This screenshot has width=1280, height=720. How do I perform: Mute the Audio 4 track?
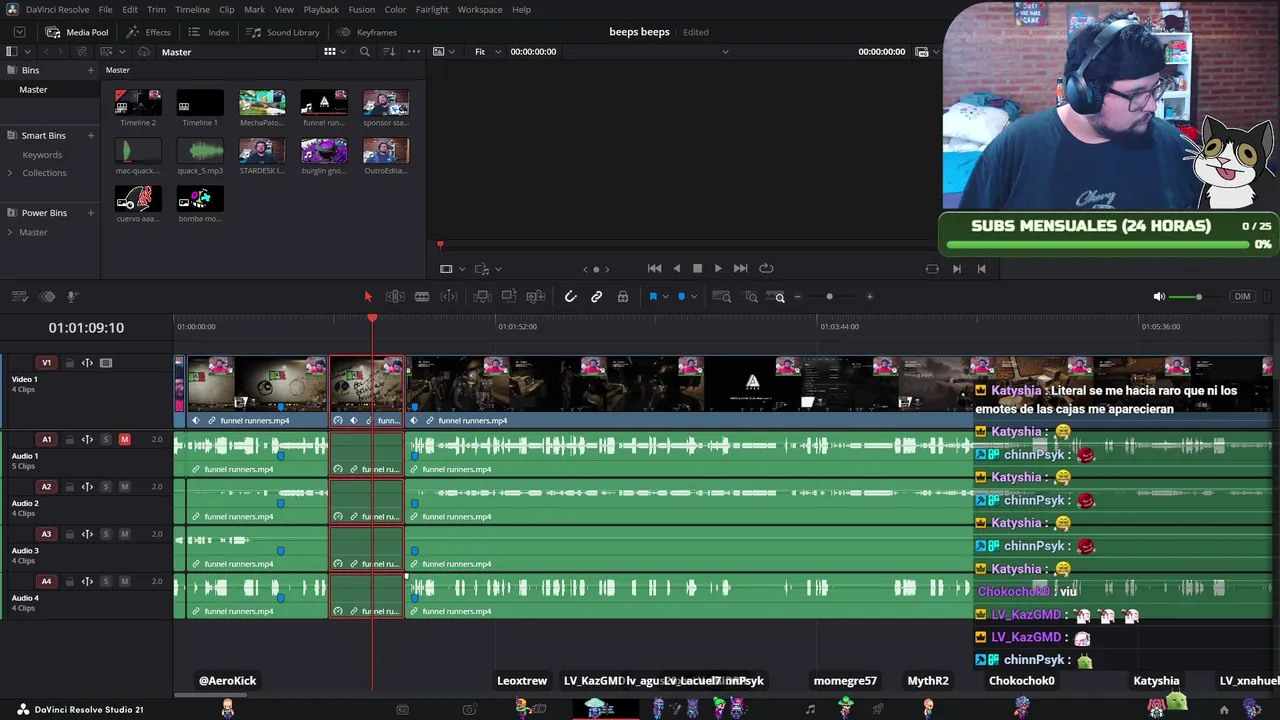pyautogui.click(x=125, y=582)
